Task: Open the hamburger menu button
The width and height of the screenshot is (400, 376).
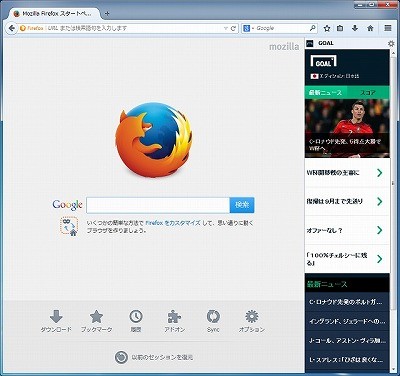Action: [x=388, y=28]
